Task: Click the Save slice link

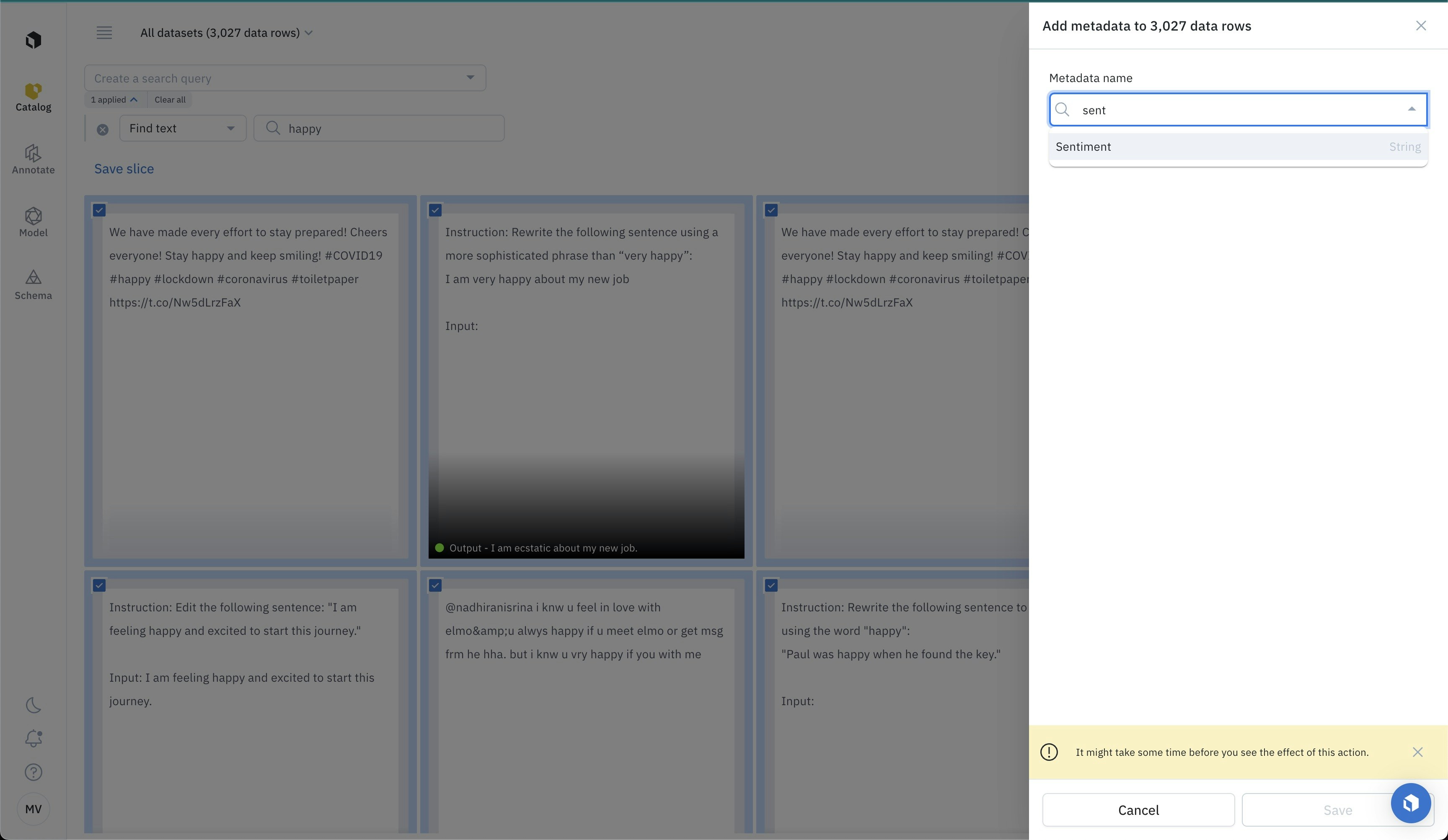Action: point(124,169)
